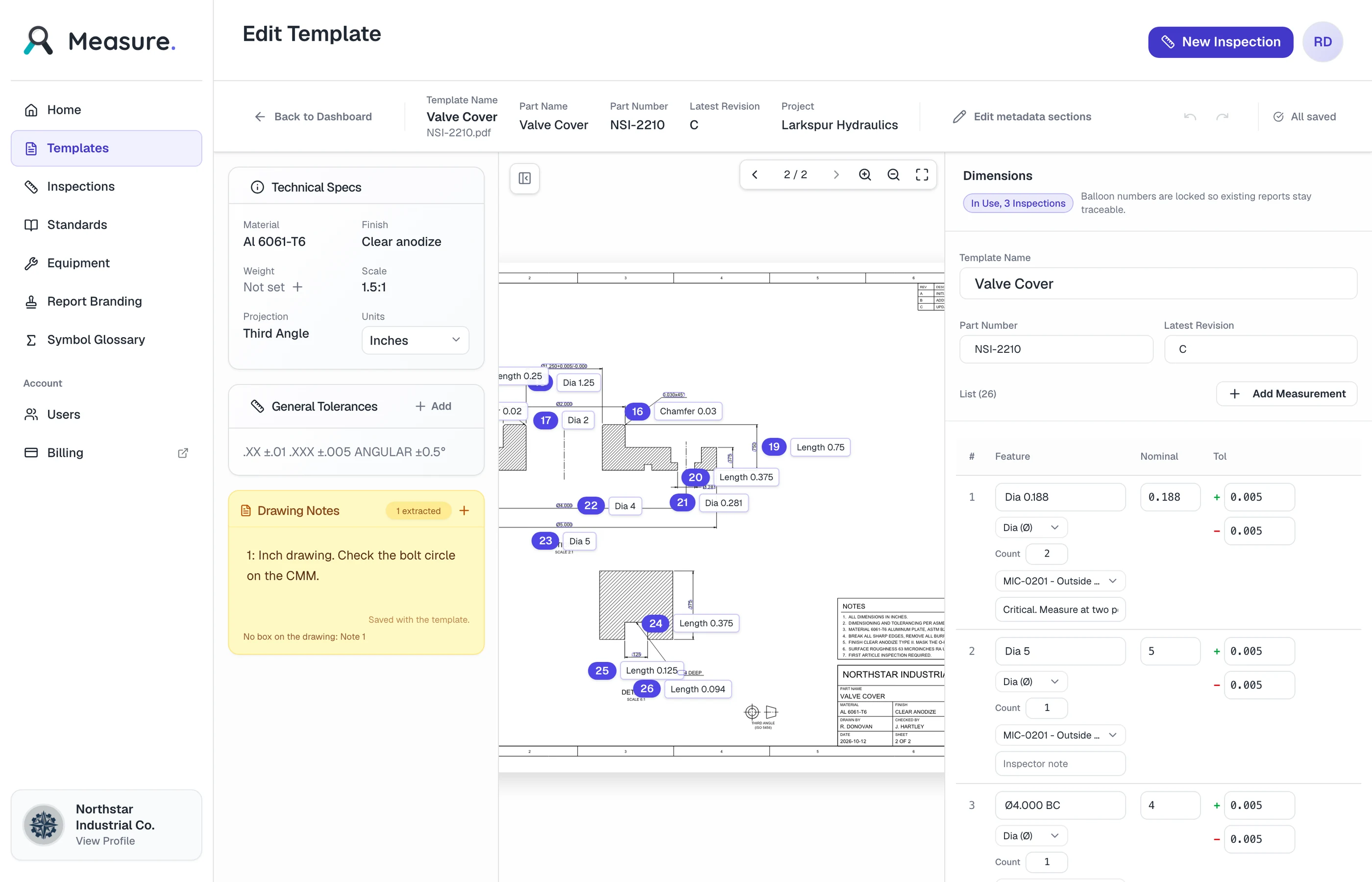Click the 1 extracted notes badge
The width and height of the screenshot is (1372, 882).
click(x=418, y=511)
